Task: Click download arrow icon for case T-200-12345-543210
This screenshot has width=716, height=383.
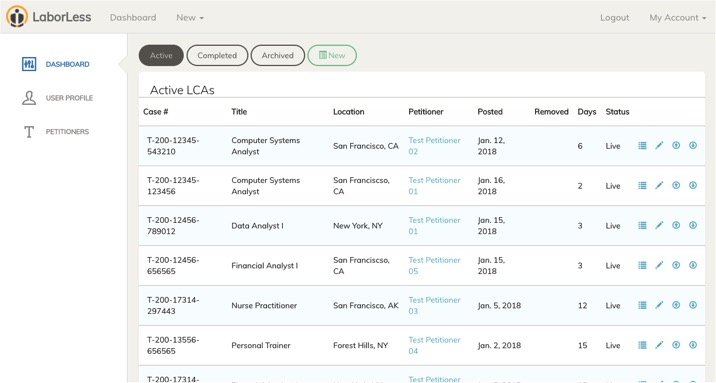Action: pyautogui.click(x=693, y=146)
